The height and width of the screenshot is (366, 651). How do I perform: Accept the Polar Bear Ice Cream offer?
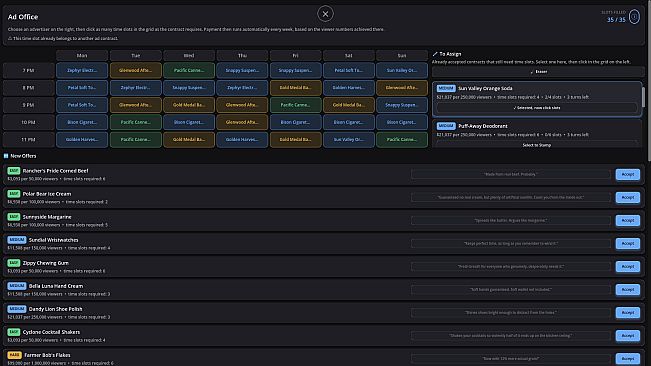coord(627,198)
